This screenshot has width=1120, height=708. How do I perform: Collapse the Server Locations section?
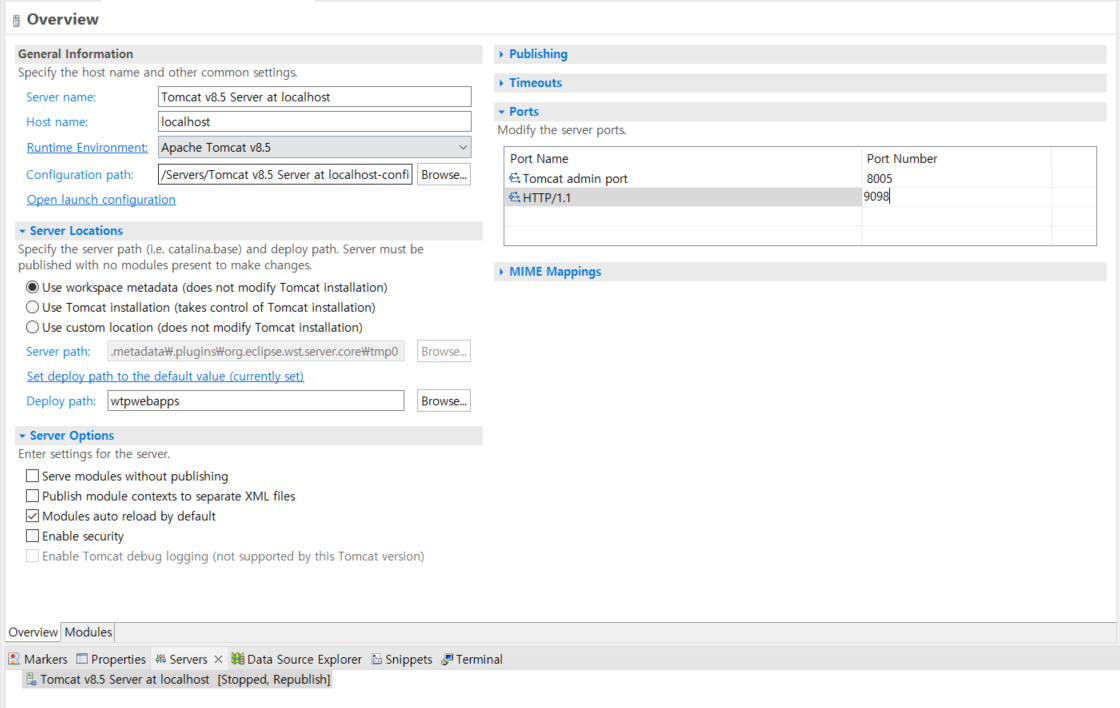point(22,231)
